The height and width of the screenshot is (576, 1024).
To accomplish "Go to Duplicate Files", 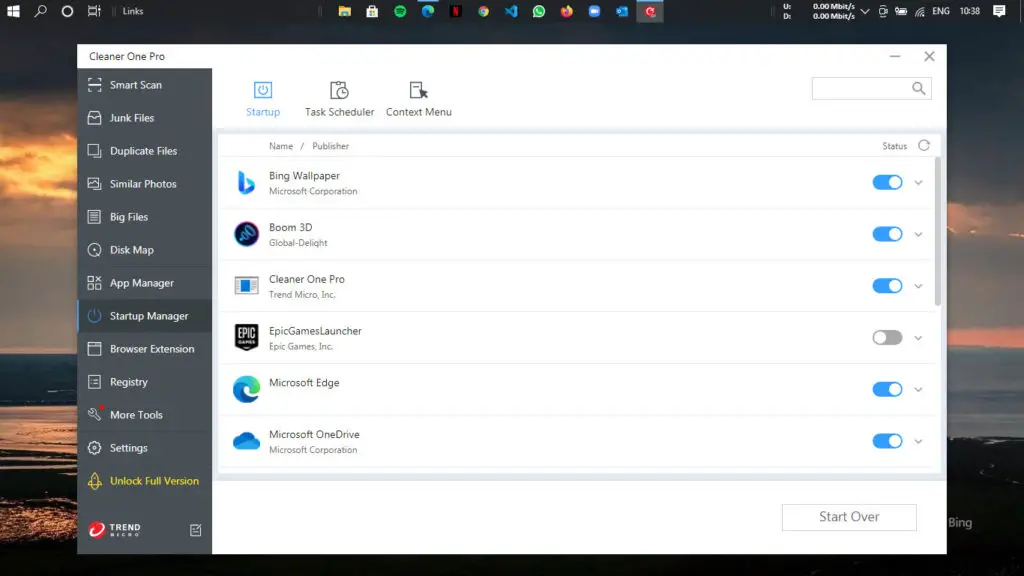I will (144, 151).
